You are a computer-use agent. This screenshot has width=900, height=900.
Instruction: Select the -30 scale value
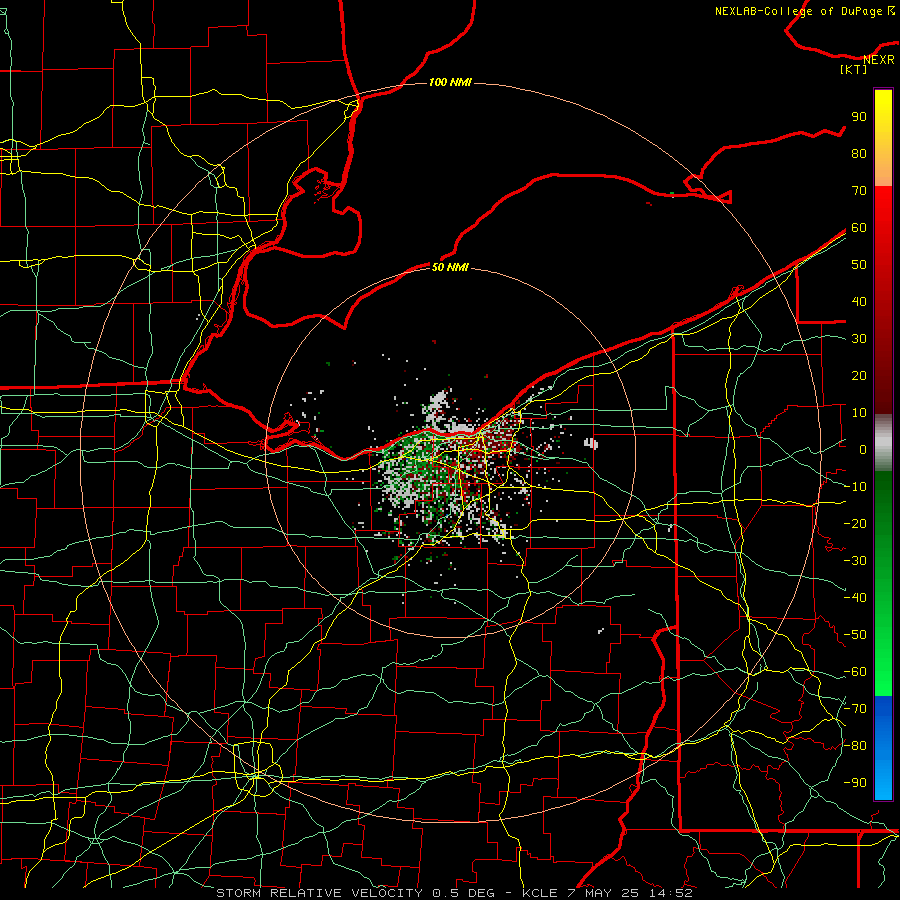(855, 561)
